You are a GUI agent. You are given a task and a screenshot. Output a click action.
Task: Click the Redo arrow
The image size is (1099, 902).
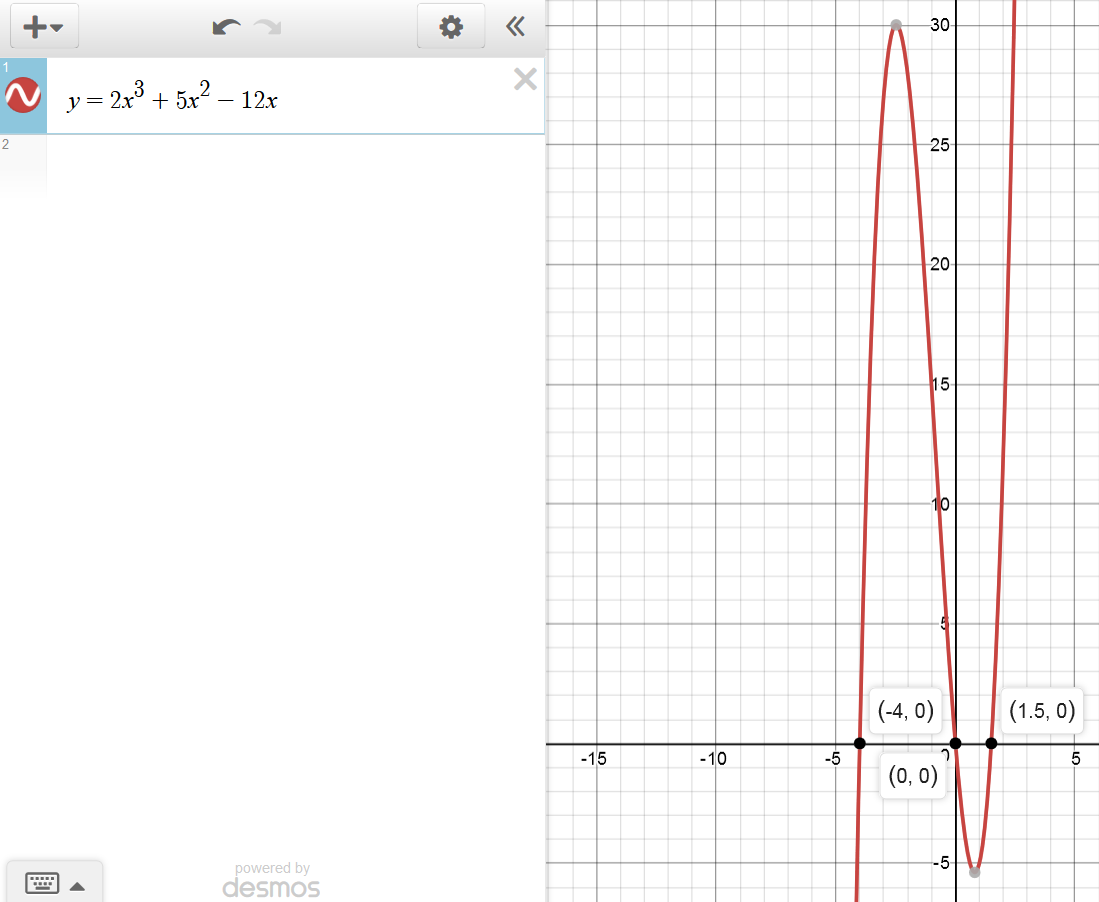click(x=267, y=27)
